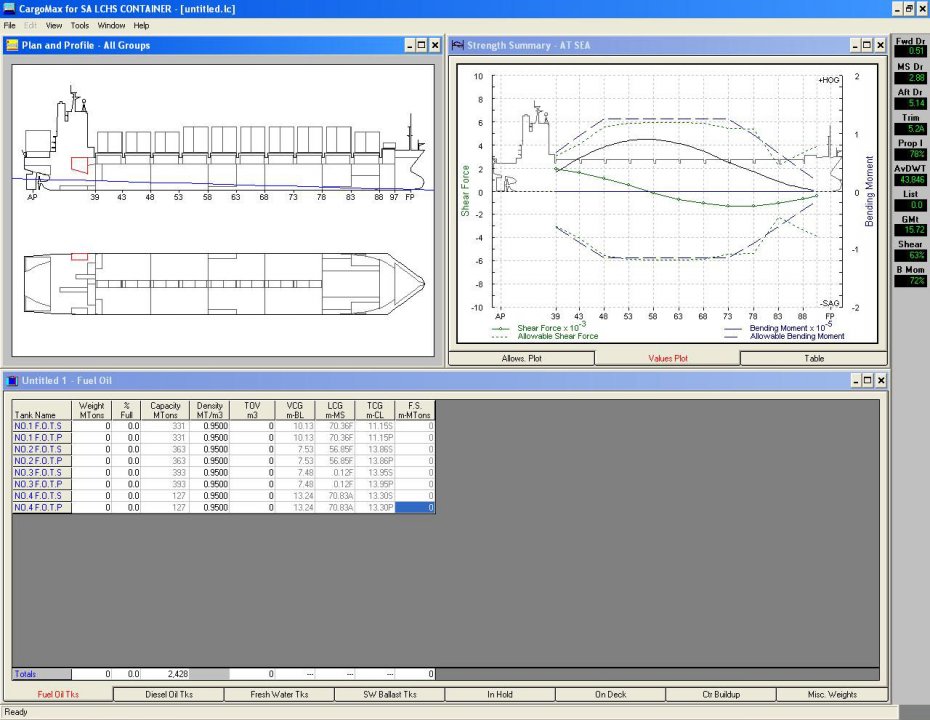Maximize the Plan and Profile window
The height and width of the screenshot is (720, 930).
[421, 45]
